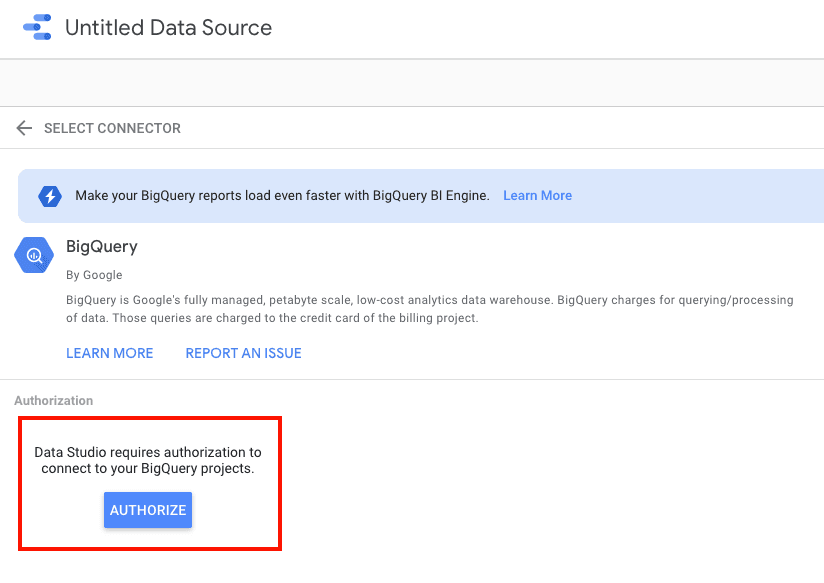Open the LEARN MORE link under BigQuery
The width and height of the screenshot is (824, 583).
109,353
